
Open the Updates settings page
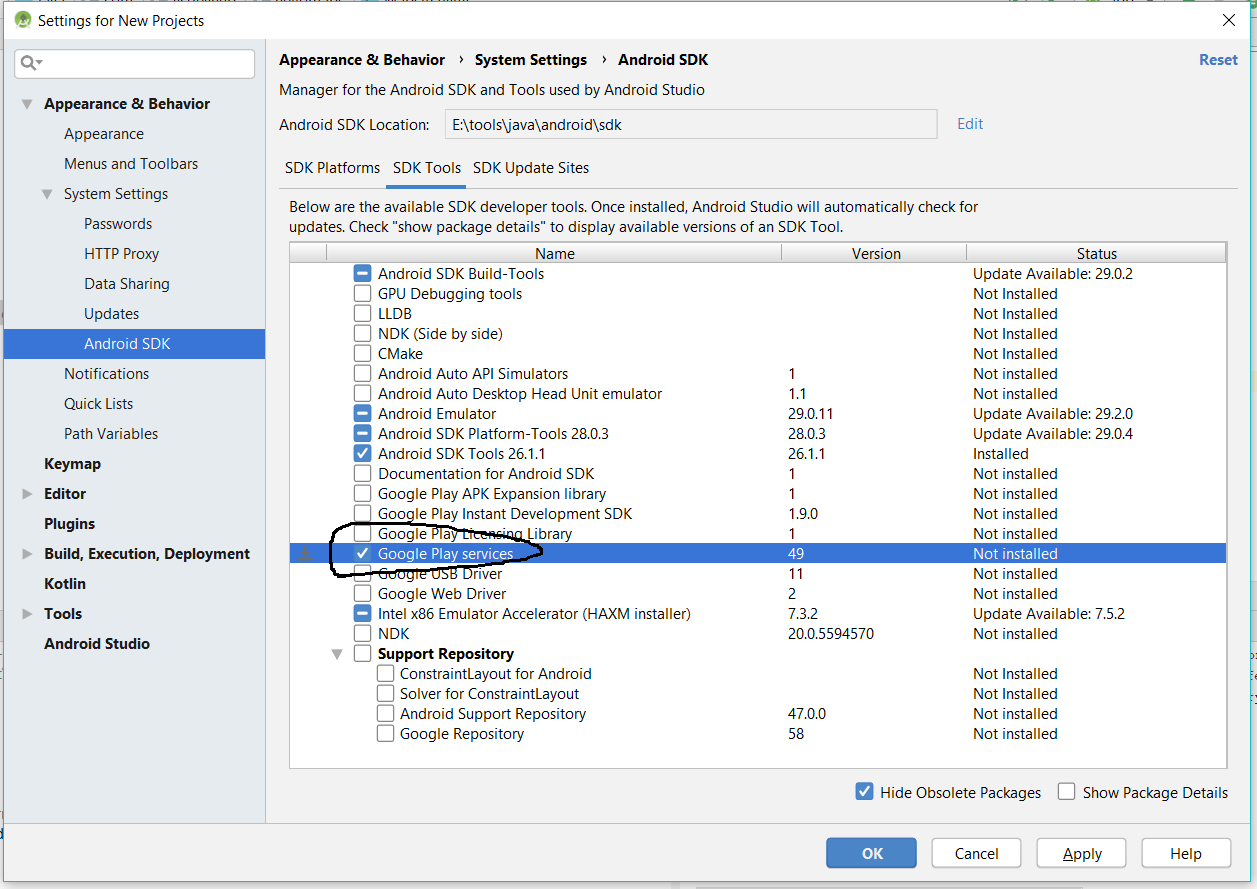112,314
